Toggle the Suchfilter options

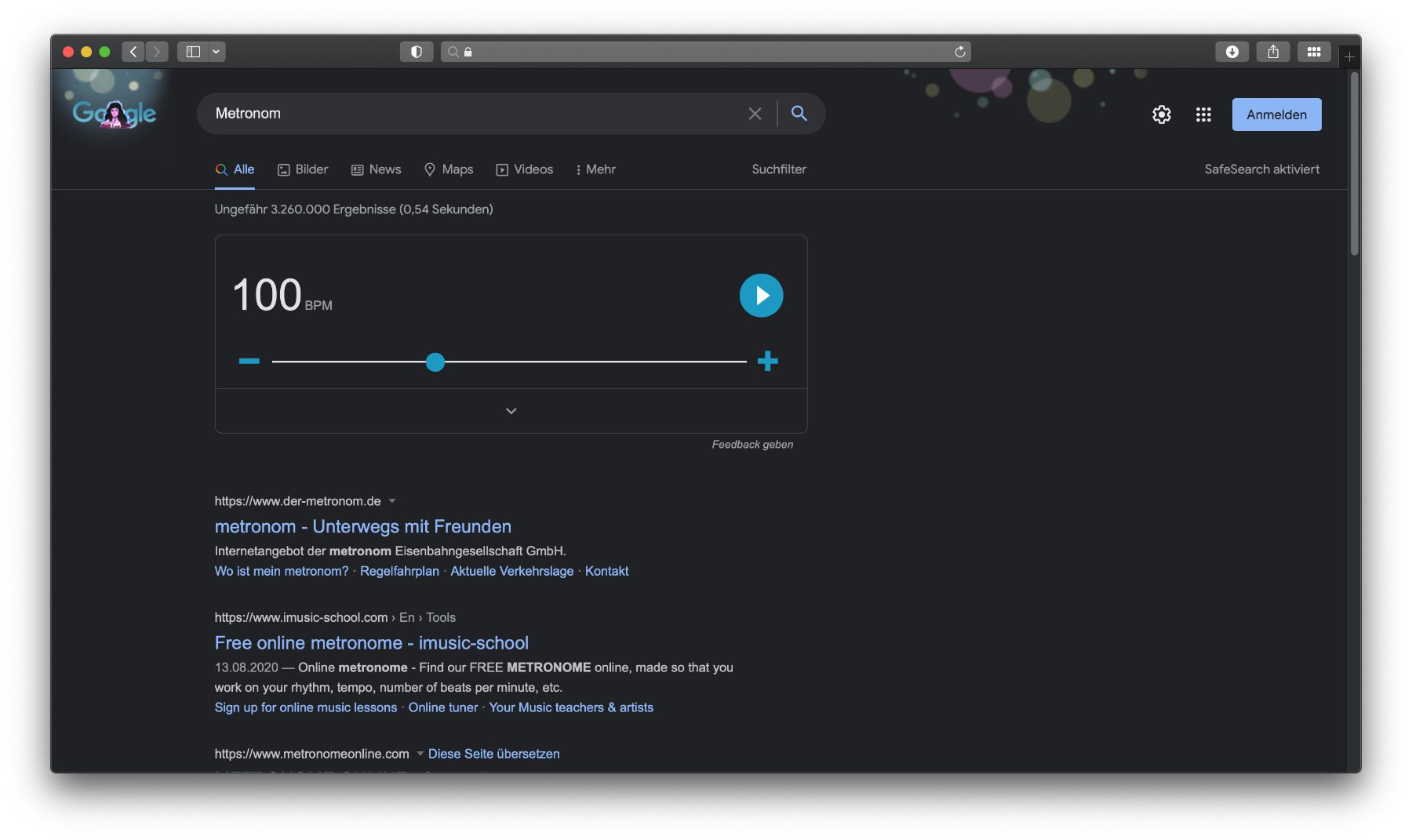point(778,169)
